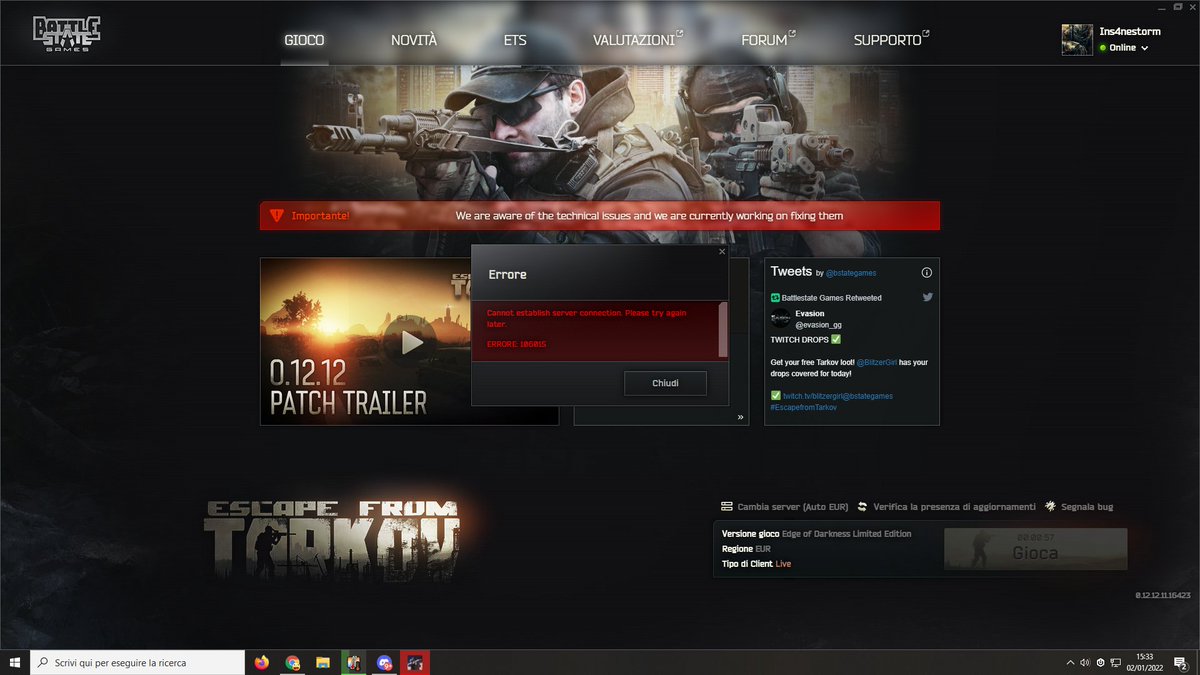Image resolution: width=1200 pixels, height=675 pixels.
Task: Open the NOVITÀ tab
Action: 414,40
